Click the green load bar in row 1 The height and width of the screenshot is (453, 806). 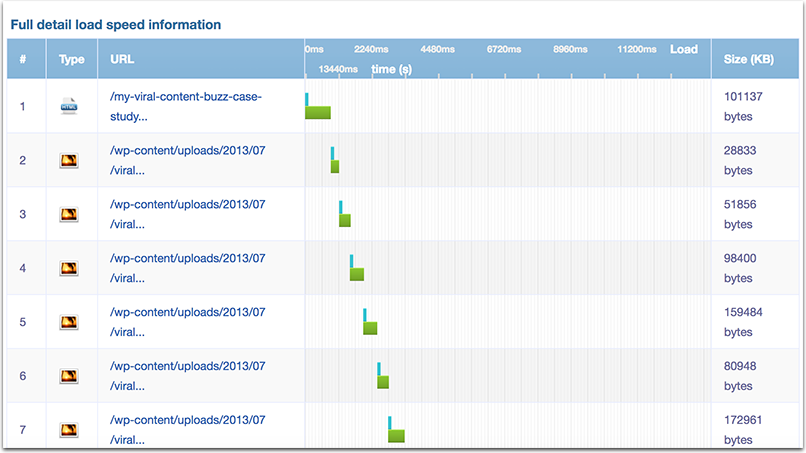click(x=318, y=113)
